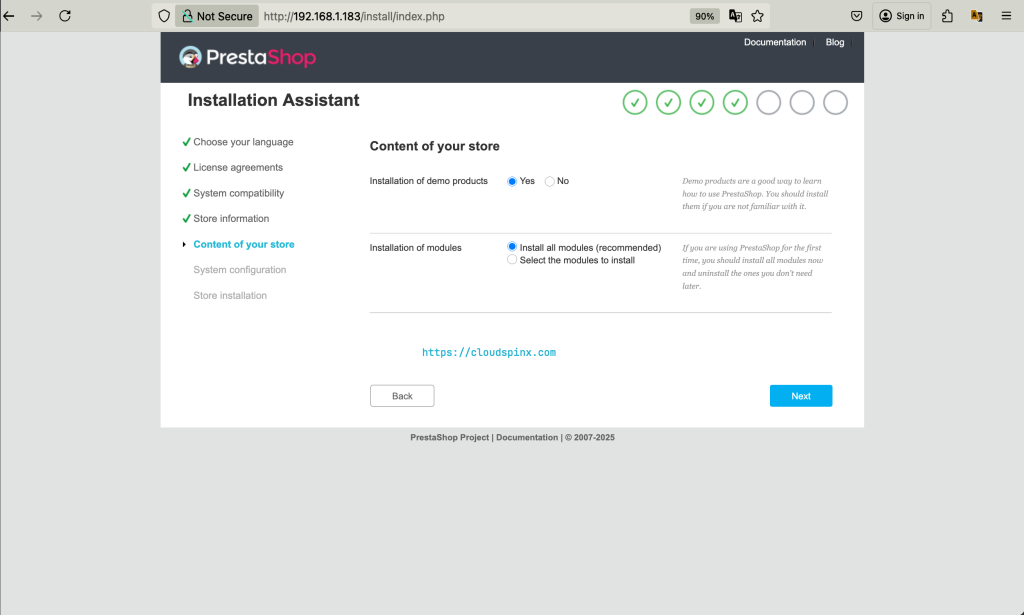Viewport: 1024px width, 615px height.
Task: Open Documentation in the header
Action: (x=774, y=42)
